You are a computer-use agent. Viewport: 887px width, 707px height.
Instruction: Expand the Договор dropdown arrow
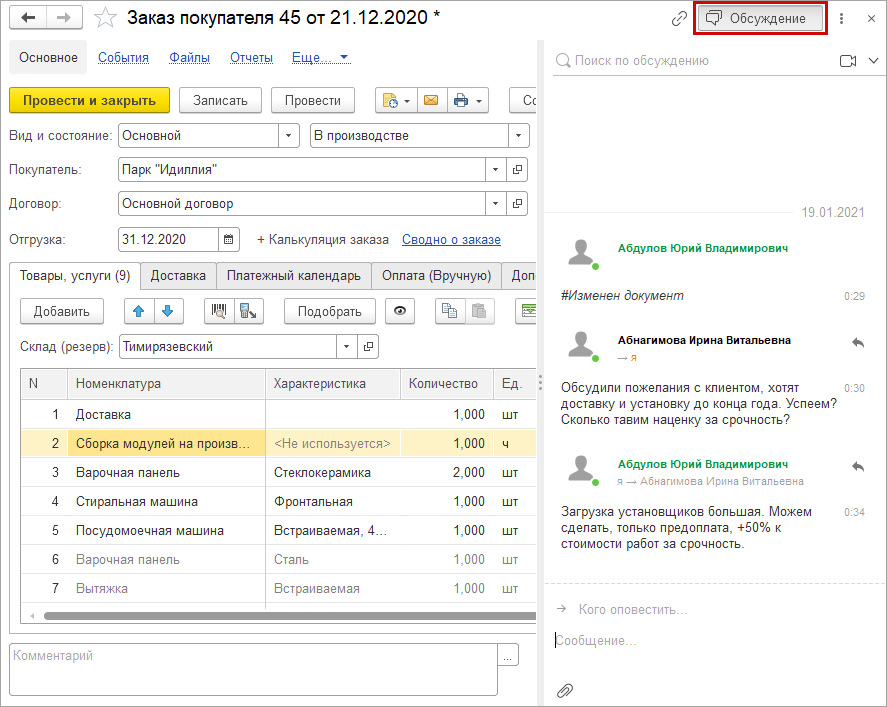(496, 204)
